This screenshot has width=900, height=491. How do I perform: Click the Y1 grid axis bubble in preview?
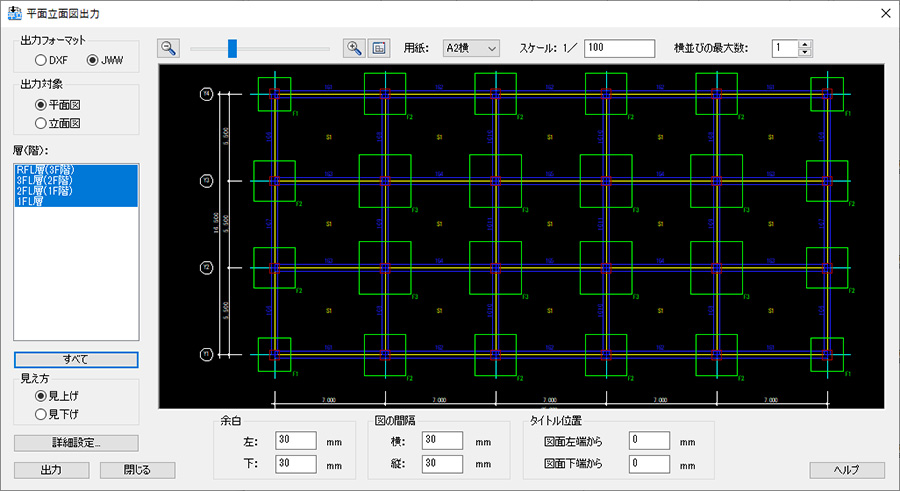pyautogui.click(x=207, y=354)
